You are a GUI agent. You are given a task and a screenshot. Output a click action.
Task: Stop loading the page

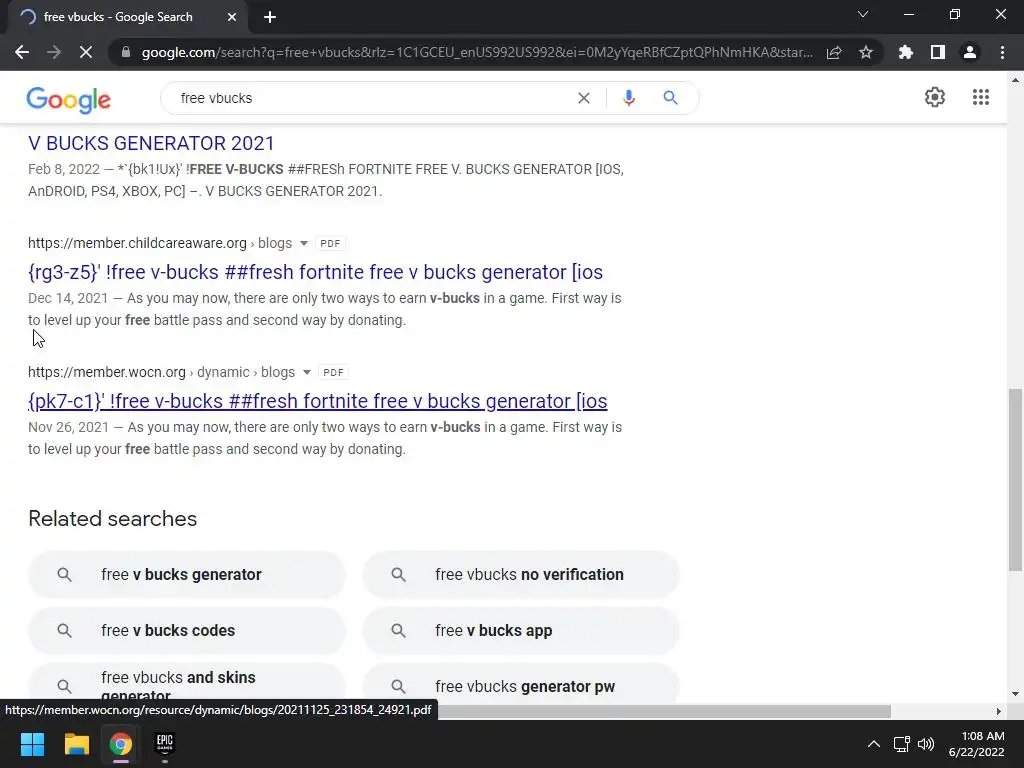coord(86,52)
